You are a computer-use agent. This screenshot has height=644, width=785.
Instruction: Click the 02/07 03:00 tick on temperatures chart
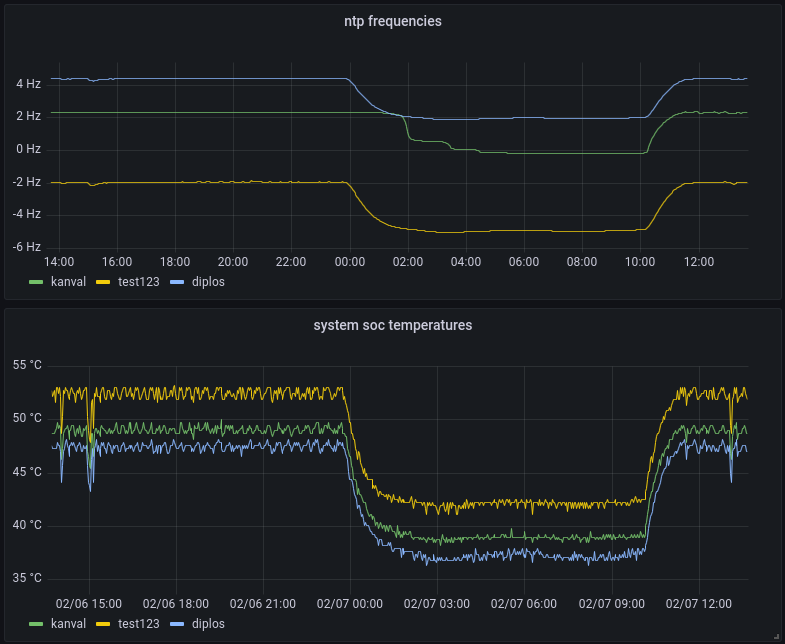(437, 604)
